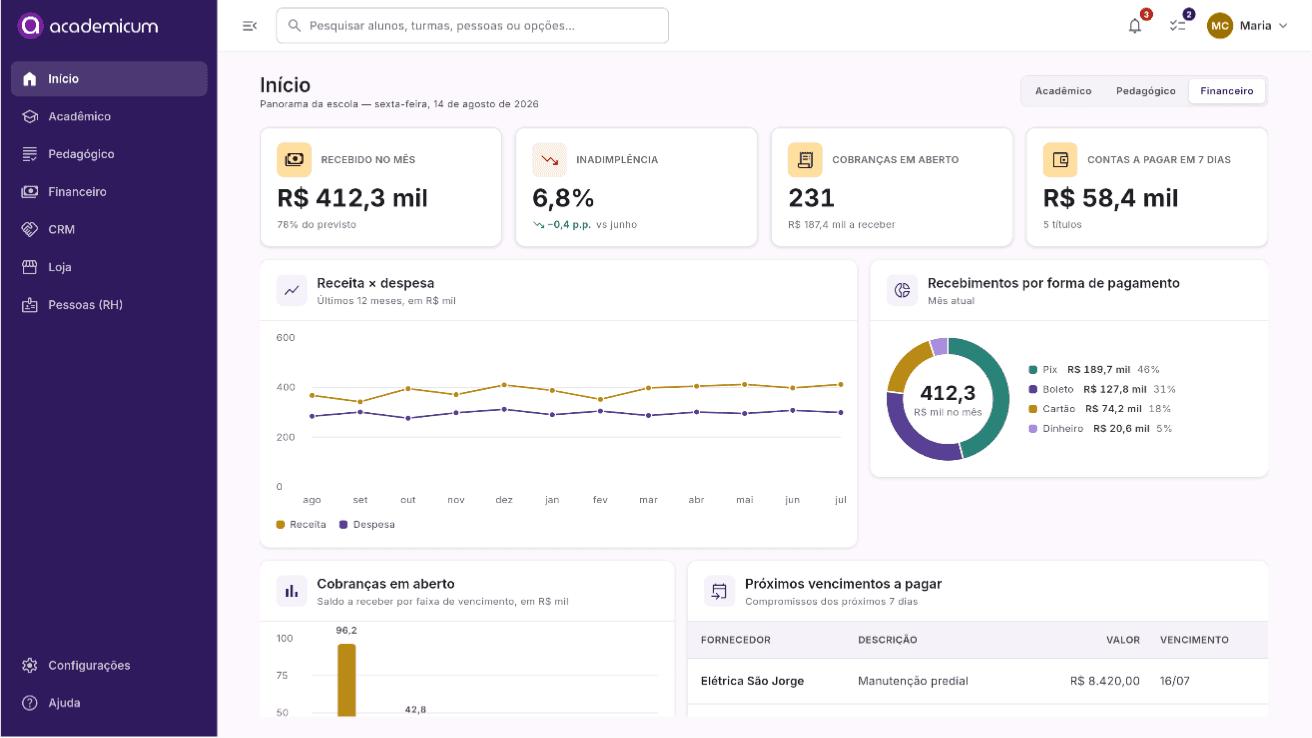The height and width of the screenshot is (738, 1312).
Task: Switch to the Acadêmico dashboard tab
Action: tap(1063, 91)
